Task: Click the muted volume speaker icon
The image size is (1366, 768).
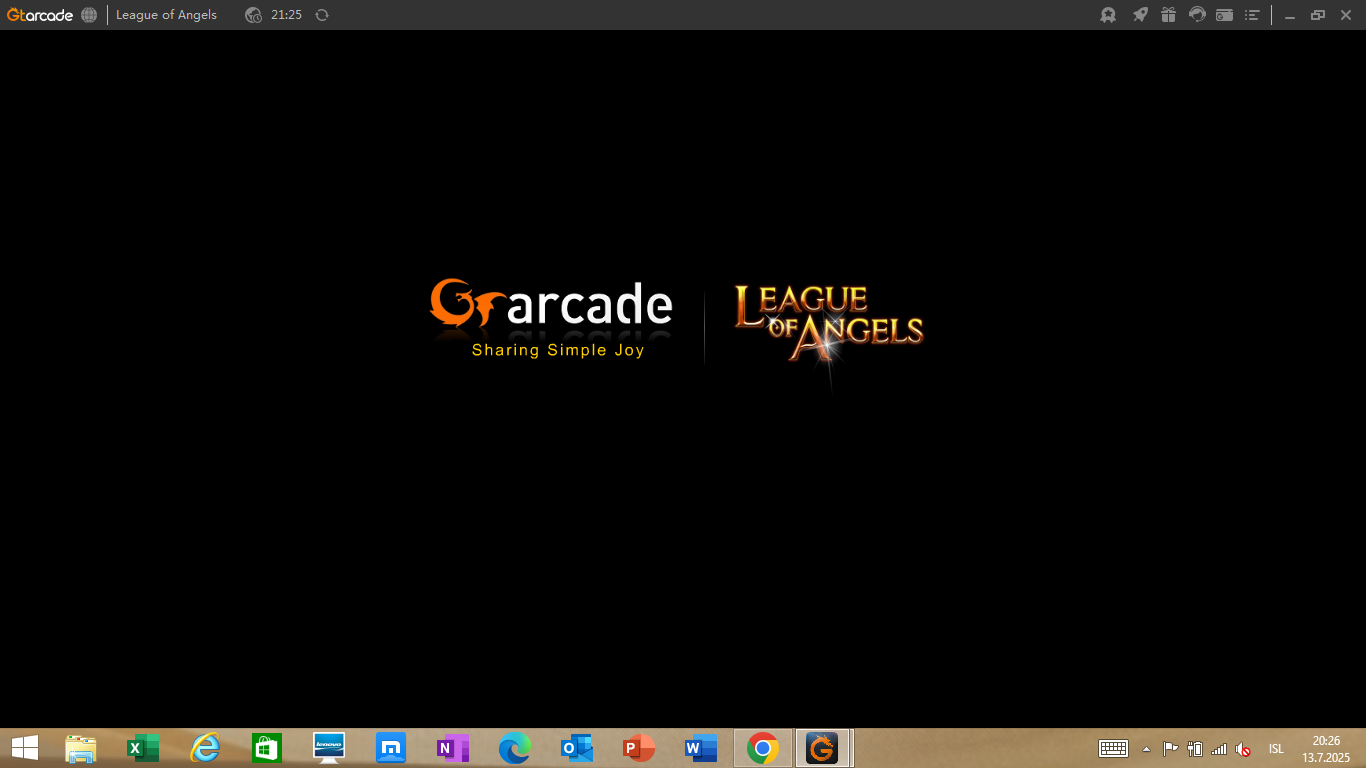Action: click(1244, 748)
